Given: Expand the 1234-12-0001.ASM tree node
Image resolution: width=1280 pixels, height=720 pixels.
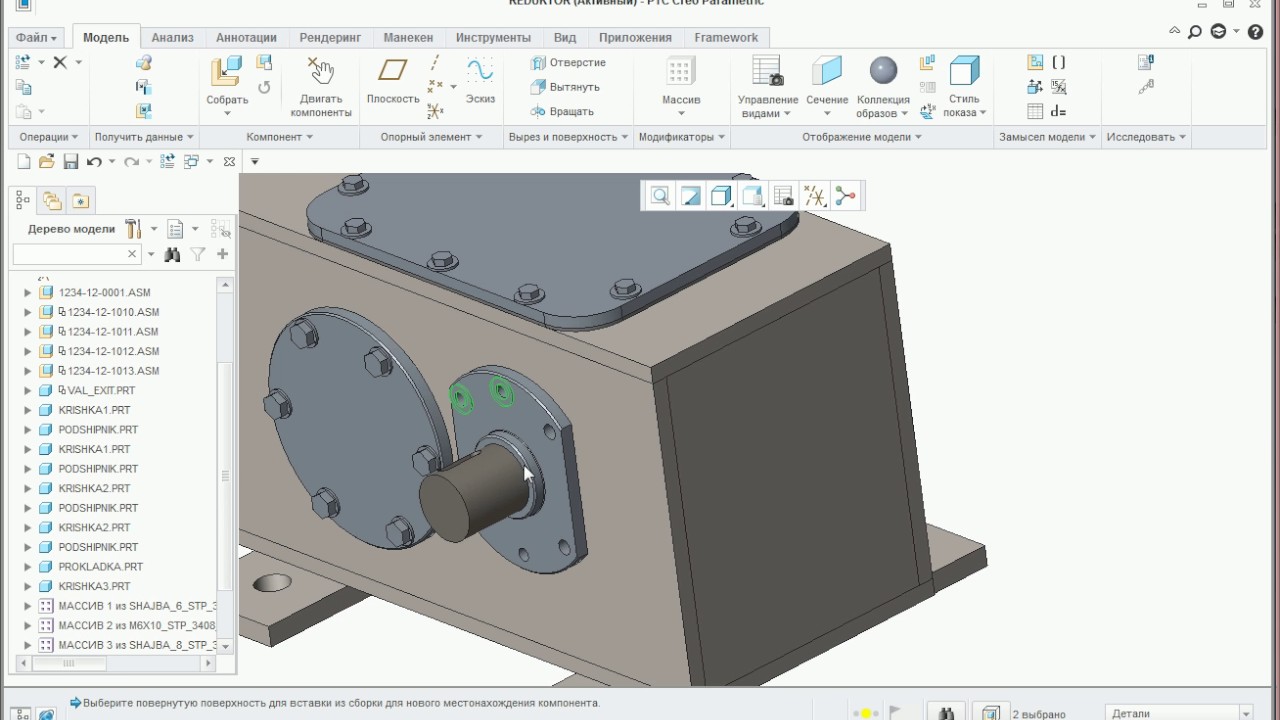Looking at the screenshot, I should tap(28, 293).
